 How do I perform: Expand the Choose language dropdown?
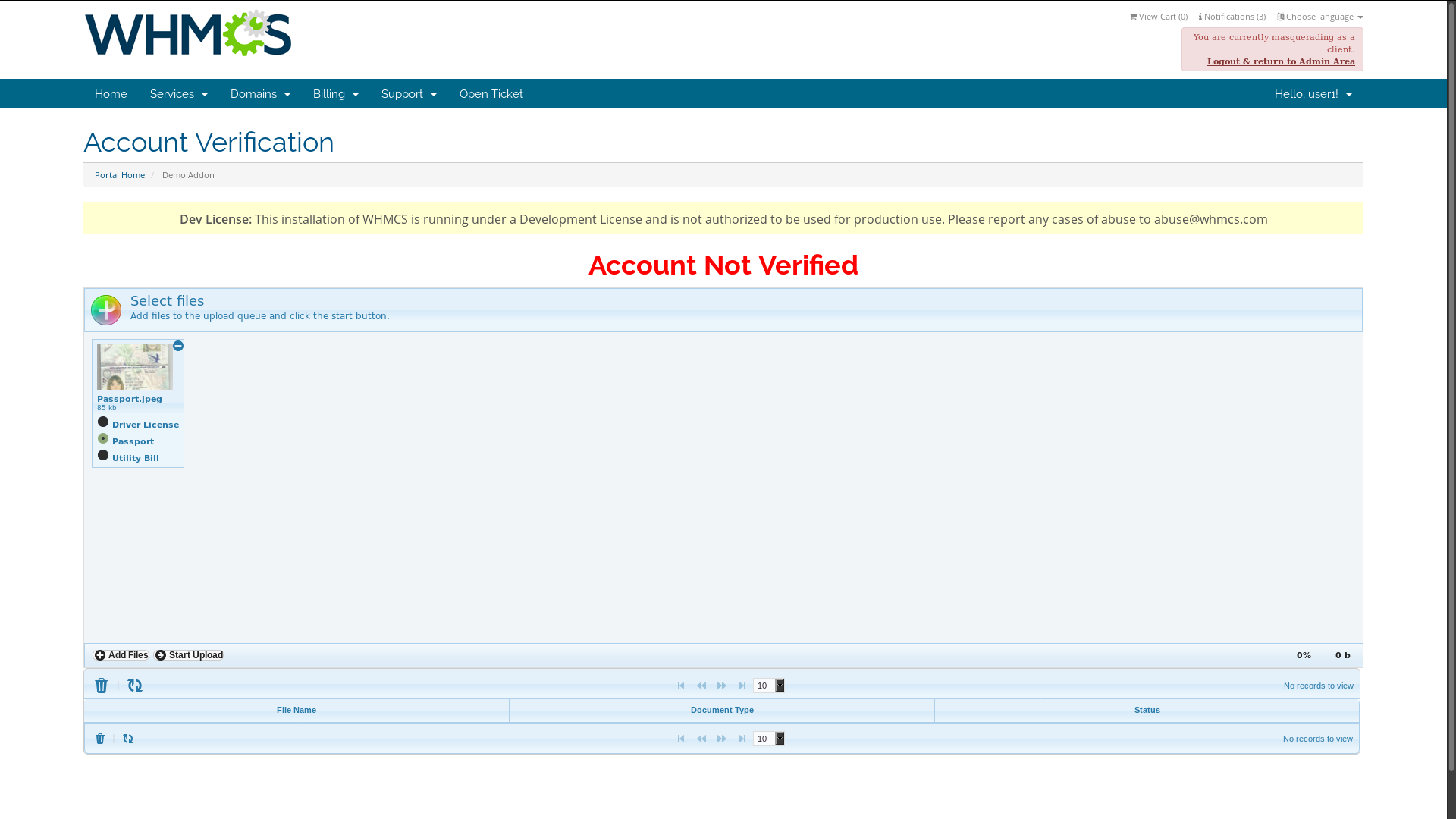coord(1320,17)
